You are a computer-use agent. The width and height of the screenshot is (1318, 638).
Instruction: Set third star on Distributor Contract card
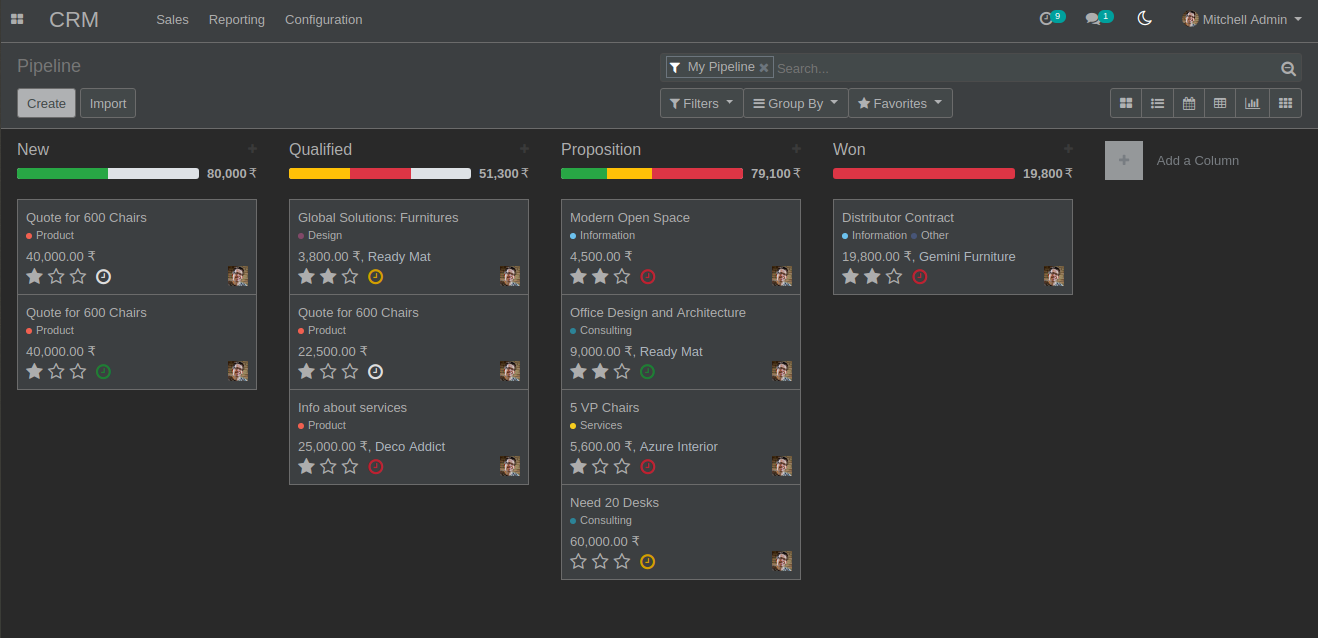coord(894,276)
